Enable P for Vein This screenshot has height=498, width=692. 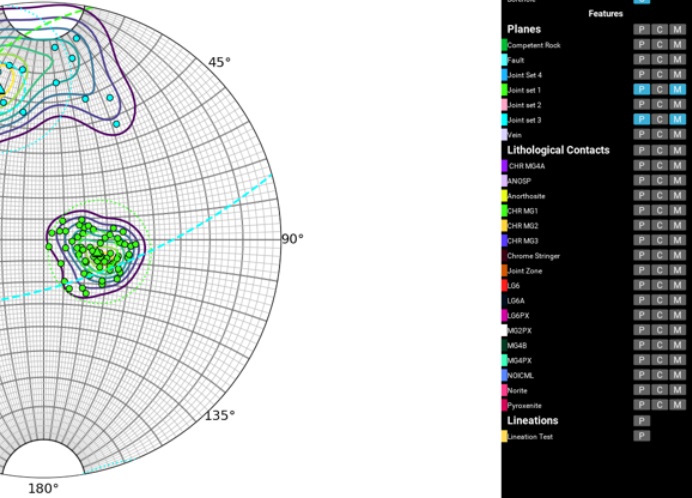pos(641,135)
